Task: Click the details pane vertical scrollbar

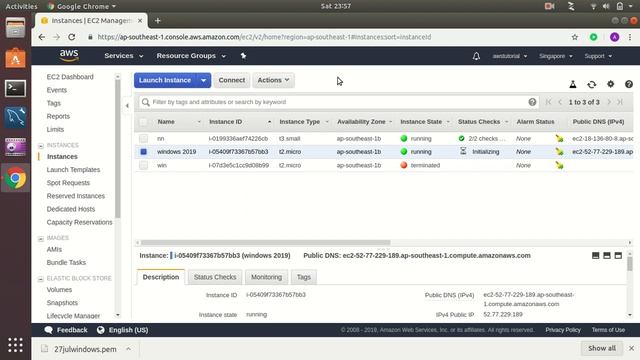Action: 630,264
